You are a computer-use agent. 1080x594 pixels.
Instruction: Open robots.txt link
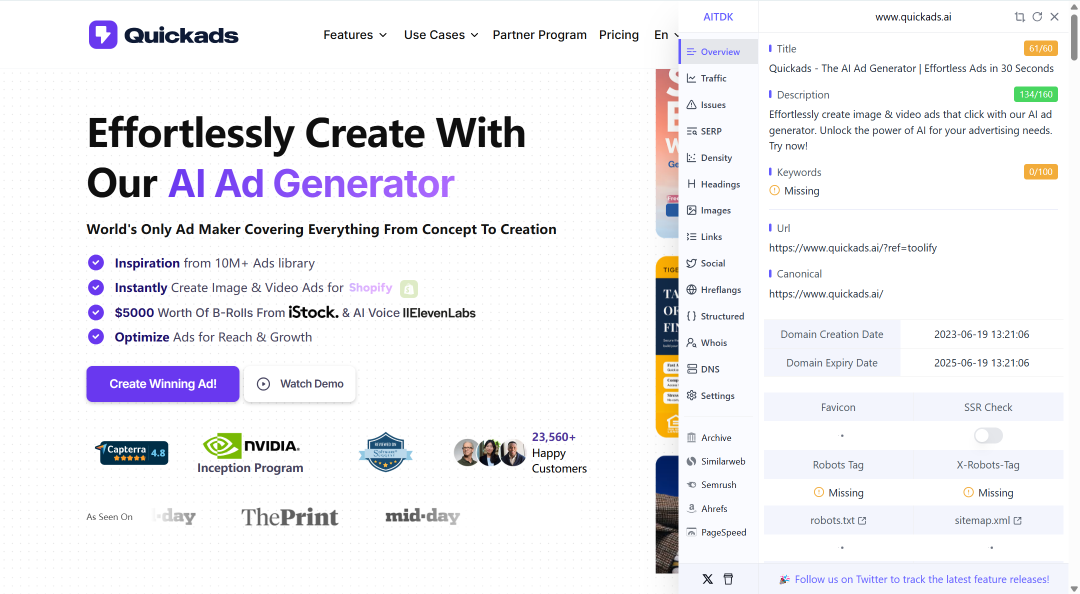coord(838,520)
